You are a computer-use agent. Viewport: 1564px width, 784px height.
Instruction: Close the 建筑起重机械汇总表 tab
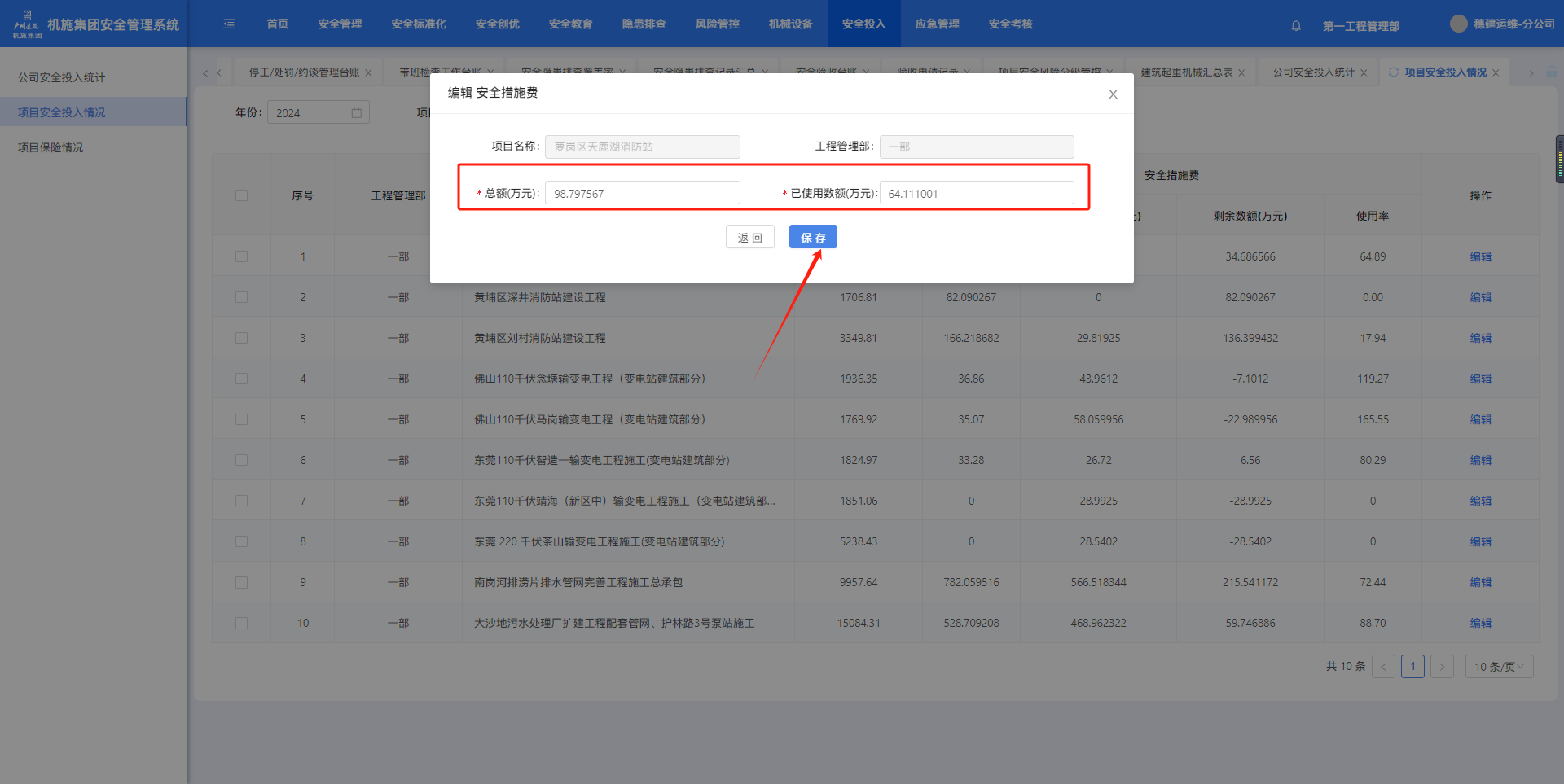click(1241, 73)
